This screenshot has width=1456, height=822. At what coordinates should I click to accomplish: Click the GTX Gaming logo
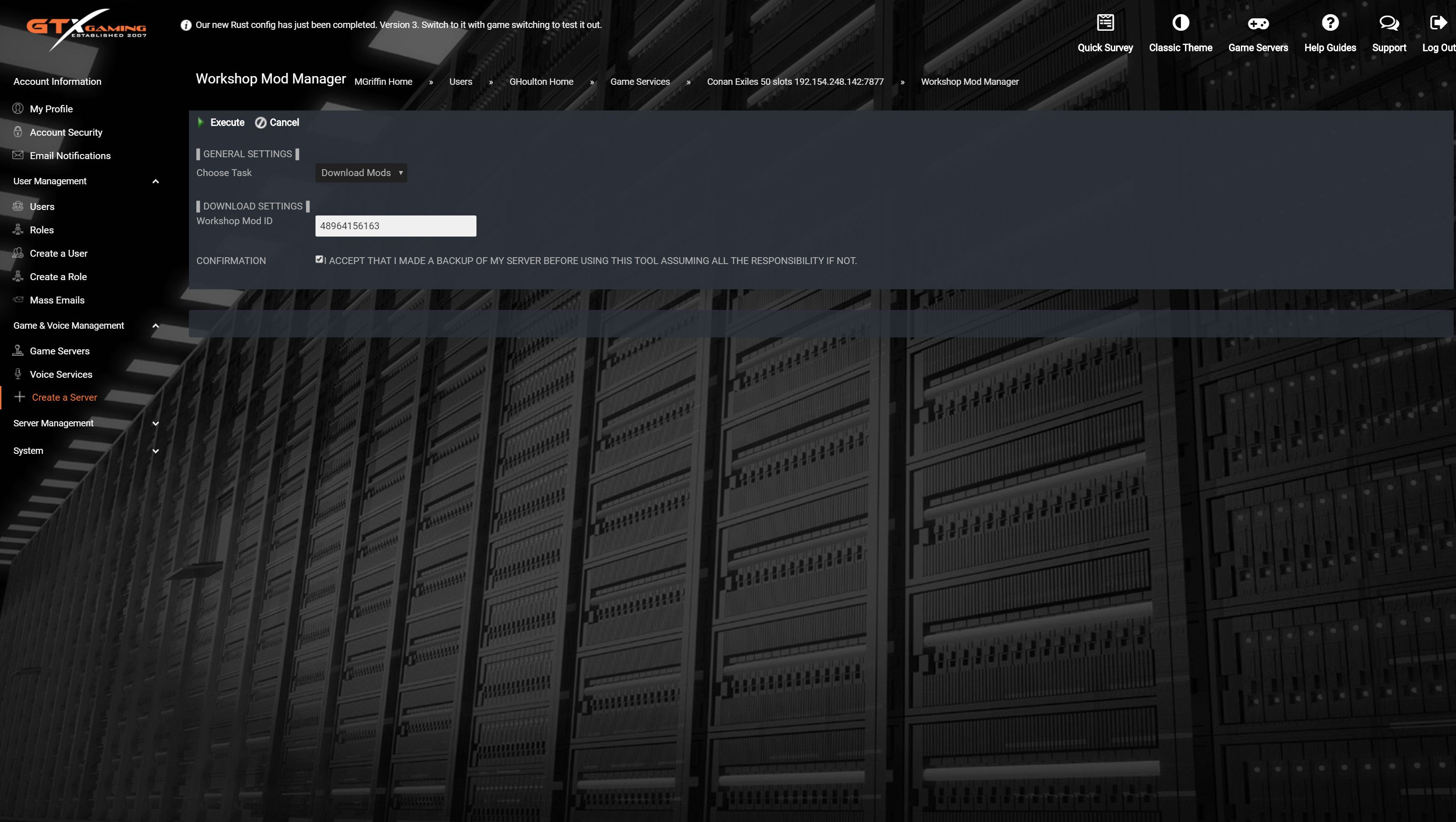coord(86,29)
